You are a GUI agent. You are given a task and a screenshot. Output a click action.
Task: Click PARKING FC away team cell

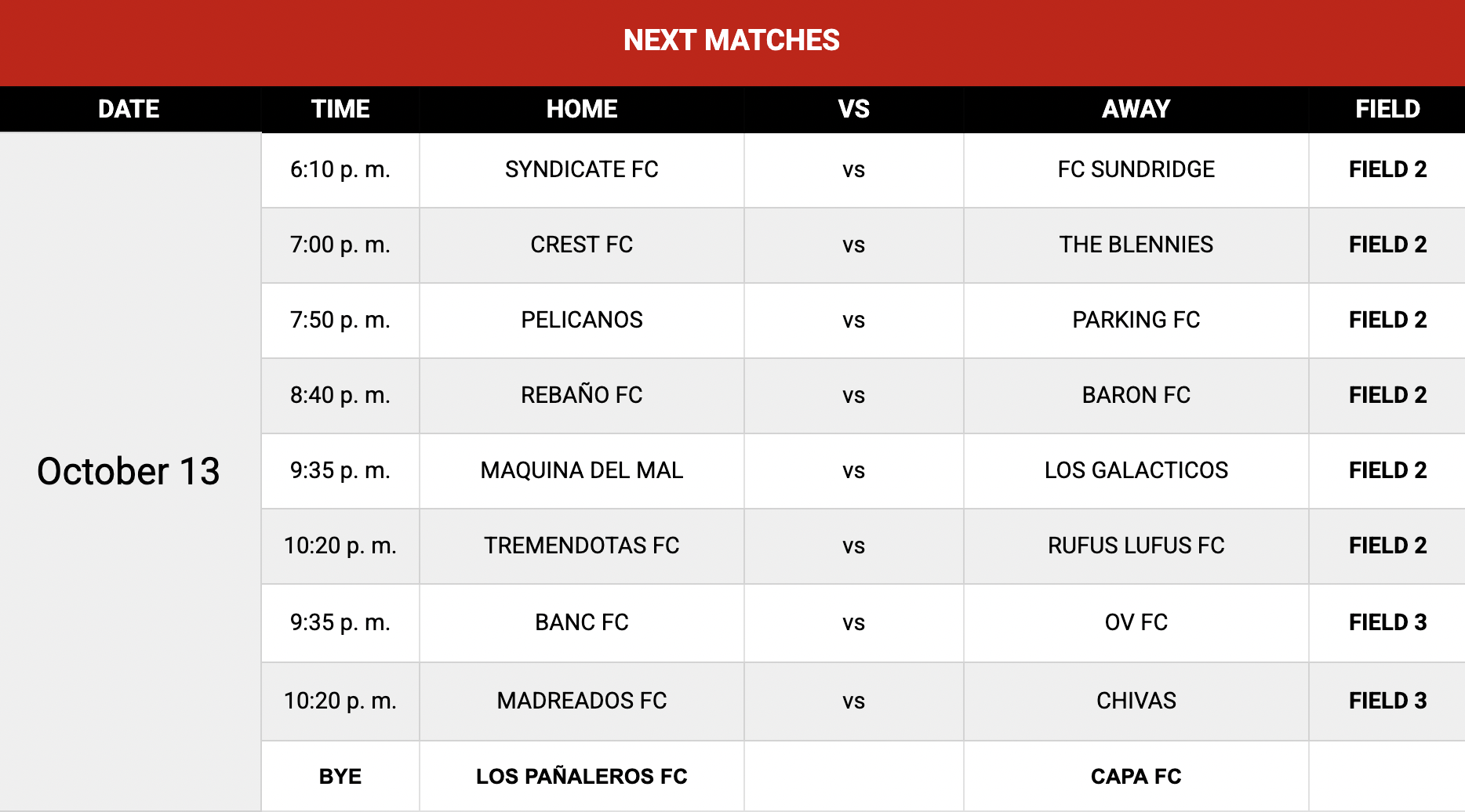tap(1136, 320)
